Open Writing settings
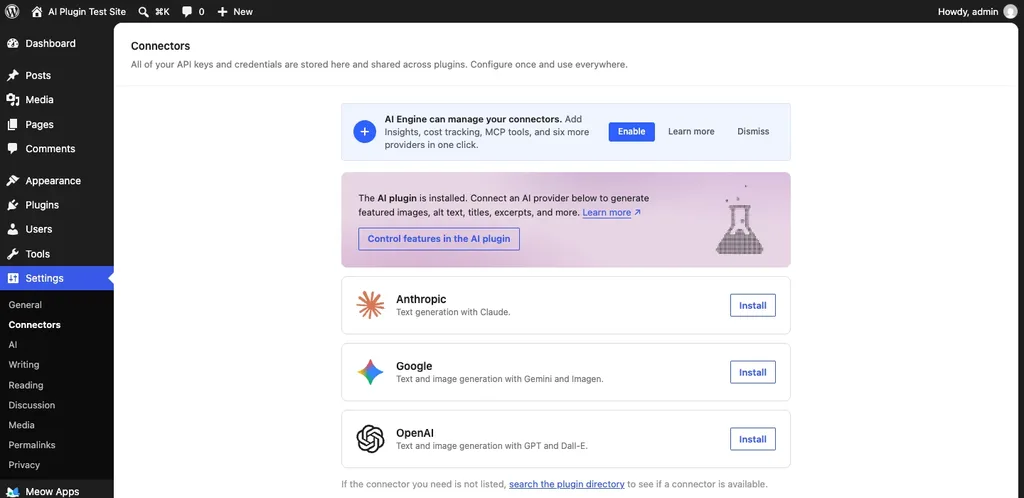Image resolution: width=1024 pixels, height=498 pixels. pos(24,365)
